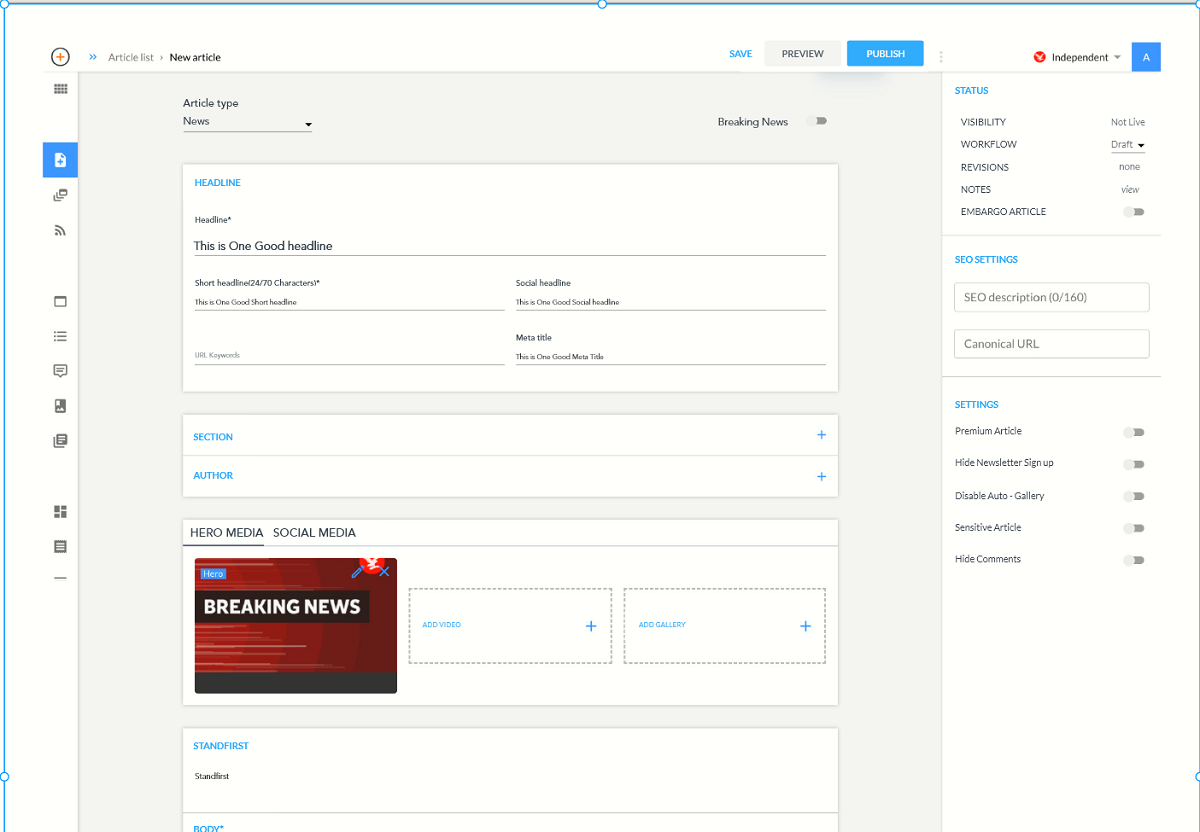This screenshot has width=1200, height=832.
Task: Enable the Hide Comments toggle
Action: click(1133, 560)
